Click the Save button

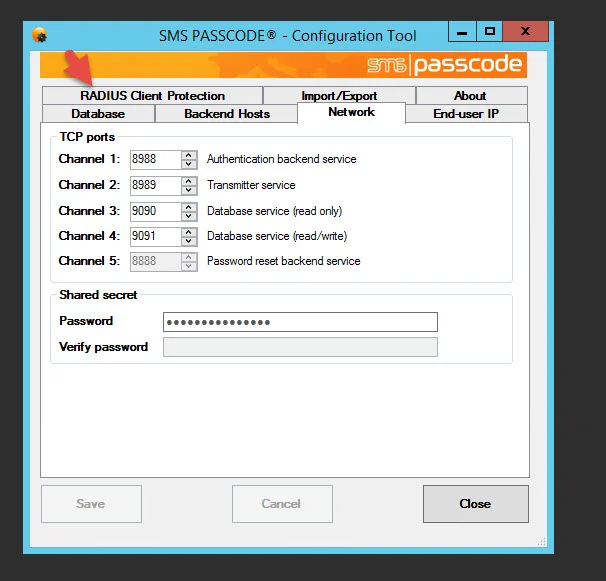tap(91, 504)
